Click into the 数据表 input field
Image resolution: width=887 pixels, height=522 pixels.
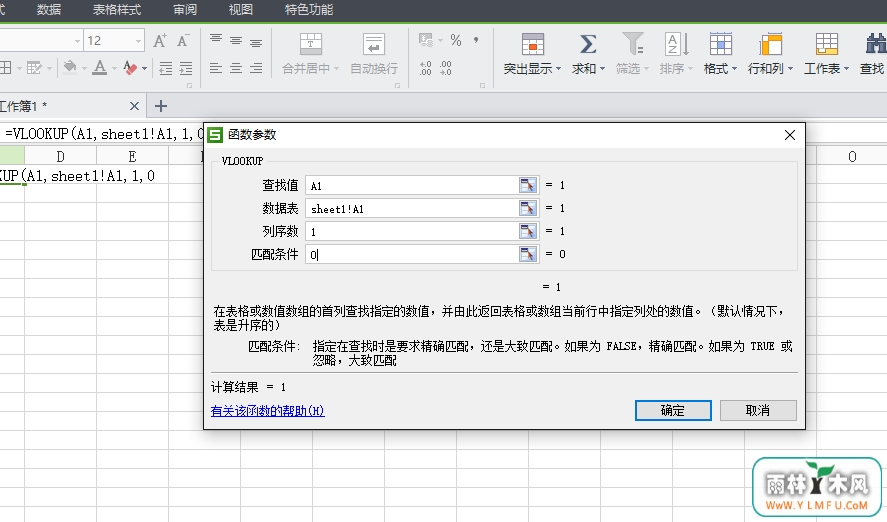(412, 208)
